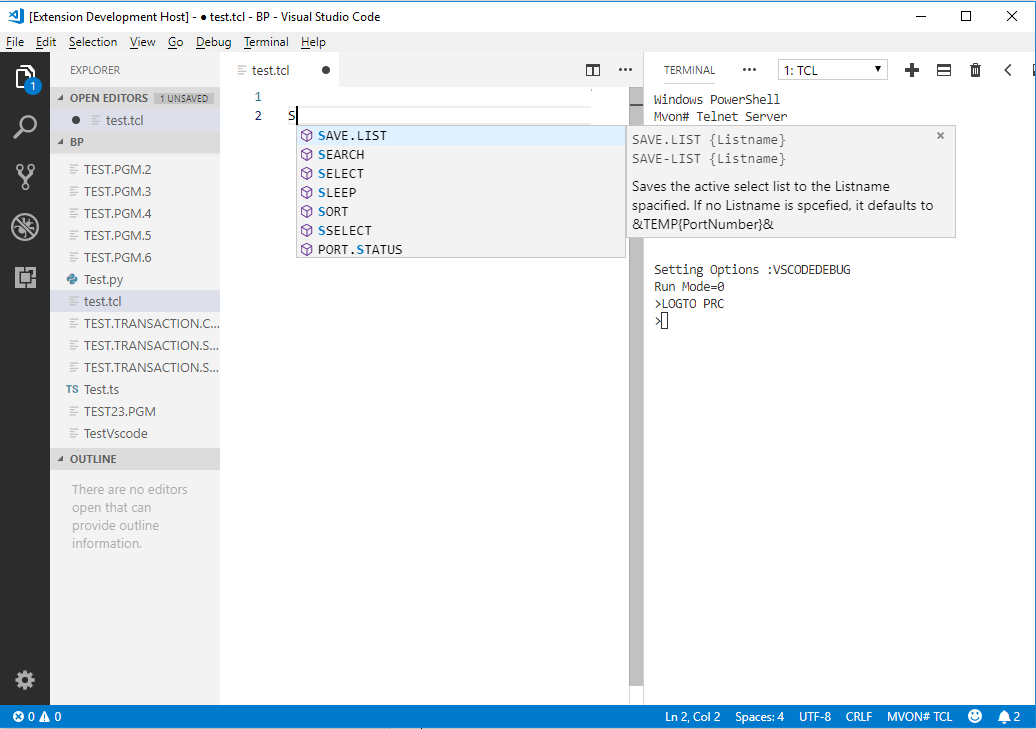Open TEST.PGM.2 in explorer
This screenshot has height=729, width=1036.
135,169
